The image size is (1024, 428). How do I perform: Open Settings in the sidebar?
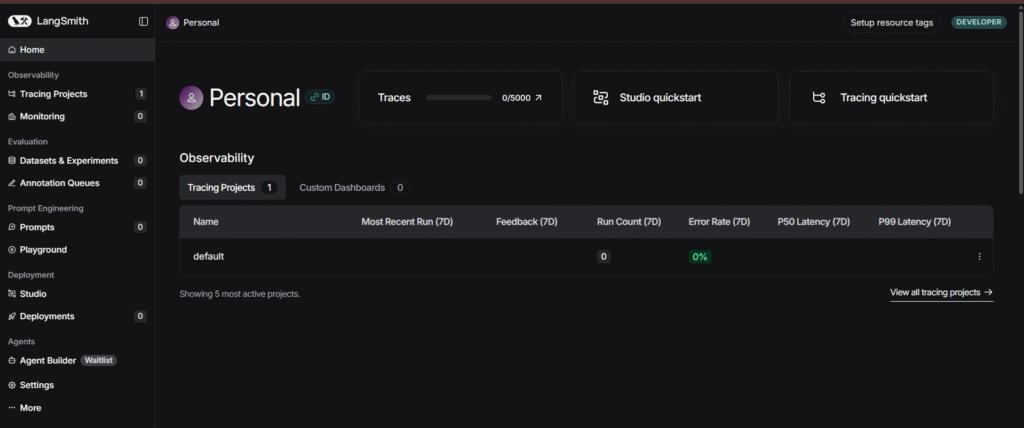tap(36, 385)
